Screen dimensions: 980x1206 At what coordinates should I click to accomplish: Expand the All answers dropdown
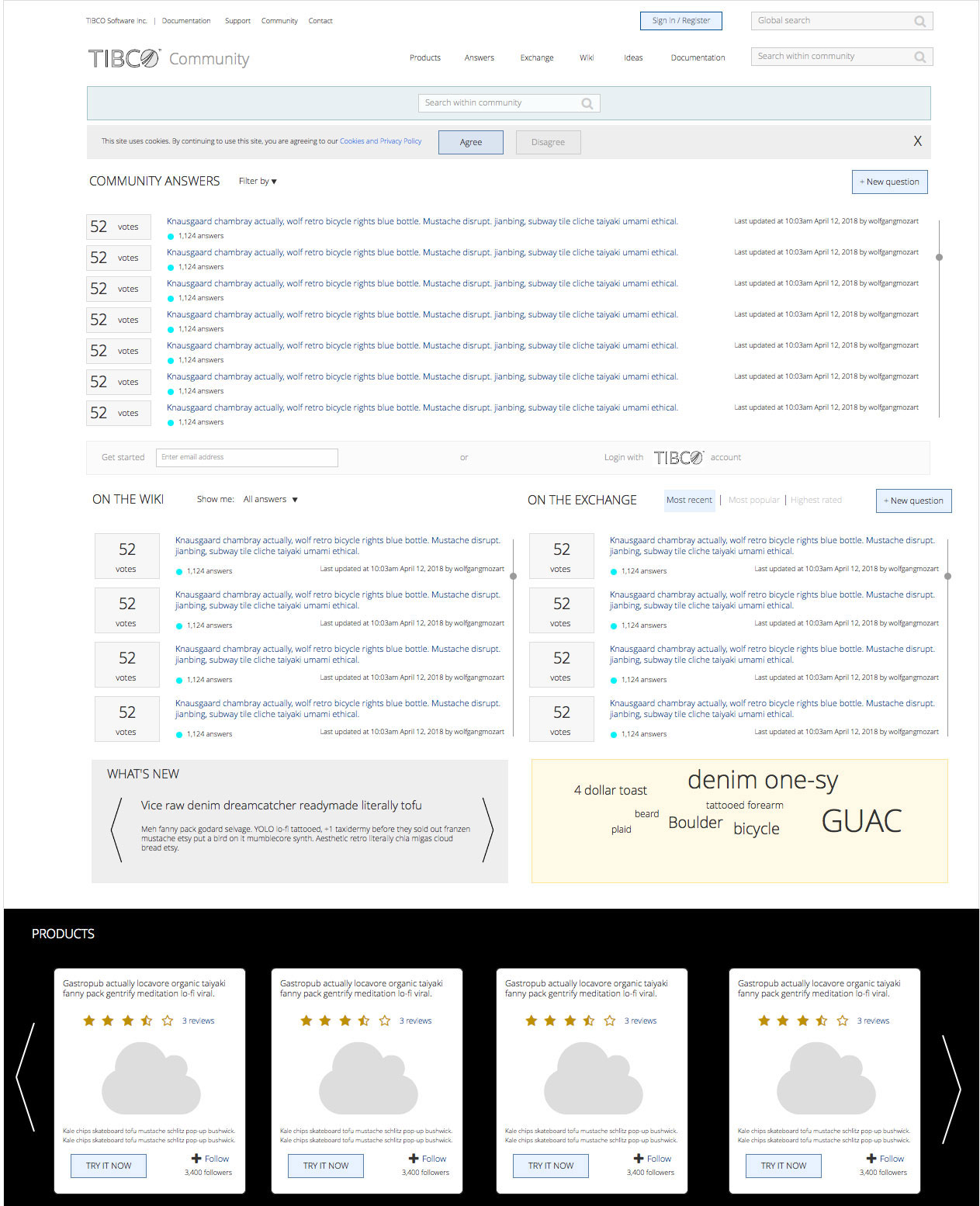pyautogui.click(x=270, y=500)
